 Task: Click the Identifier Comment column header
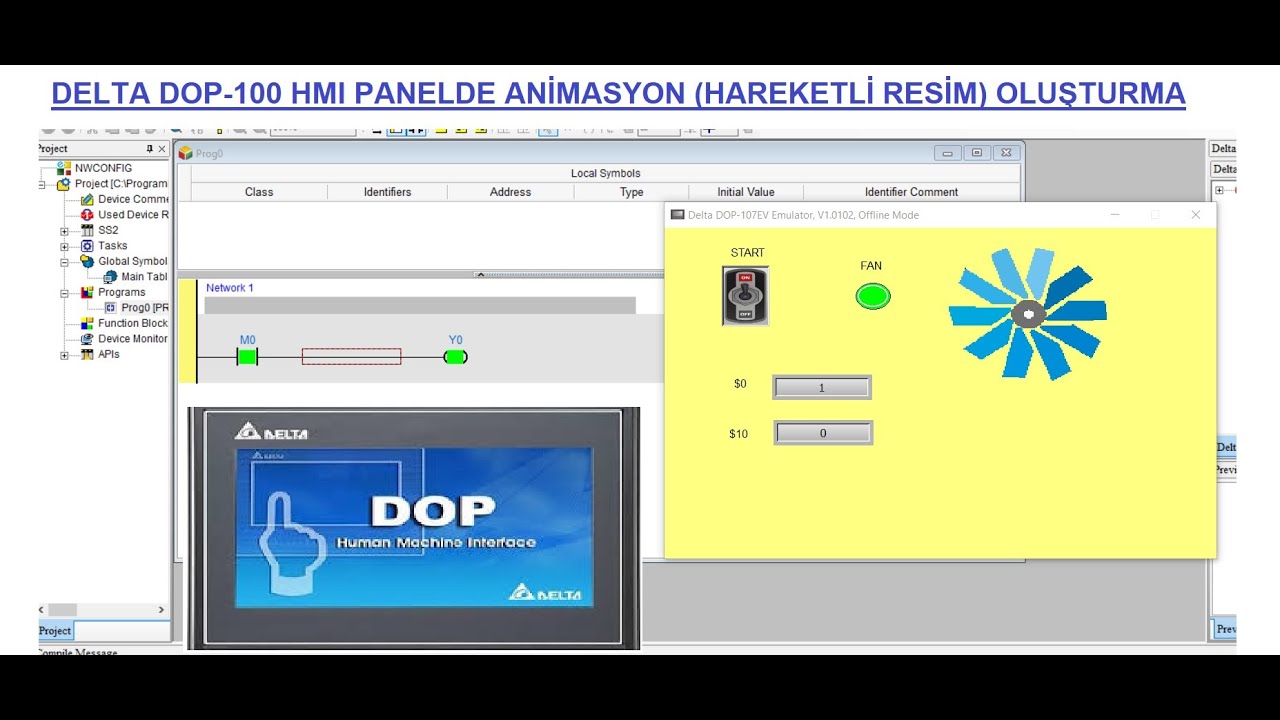[x=911, y=192]
